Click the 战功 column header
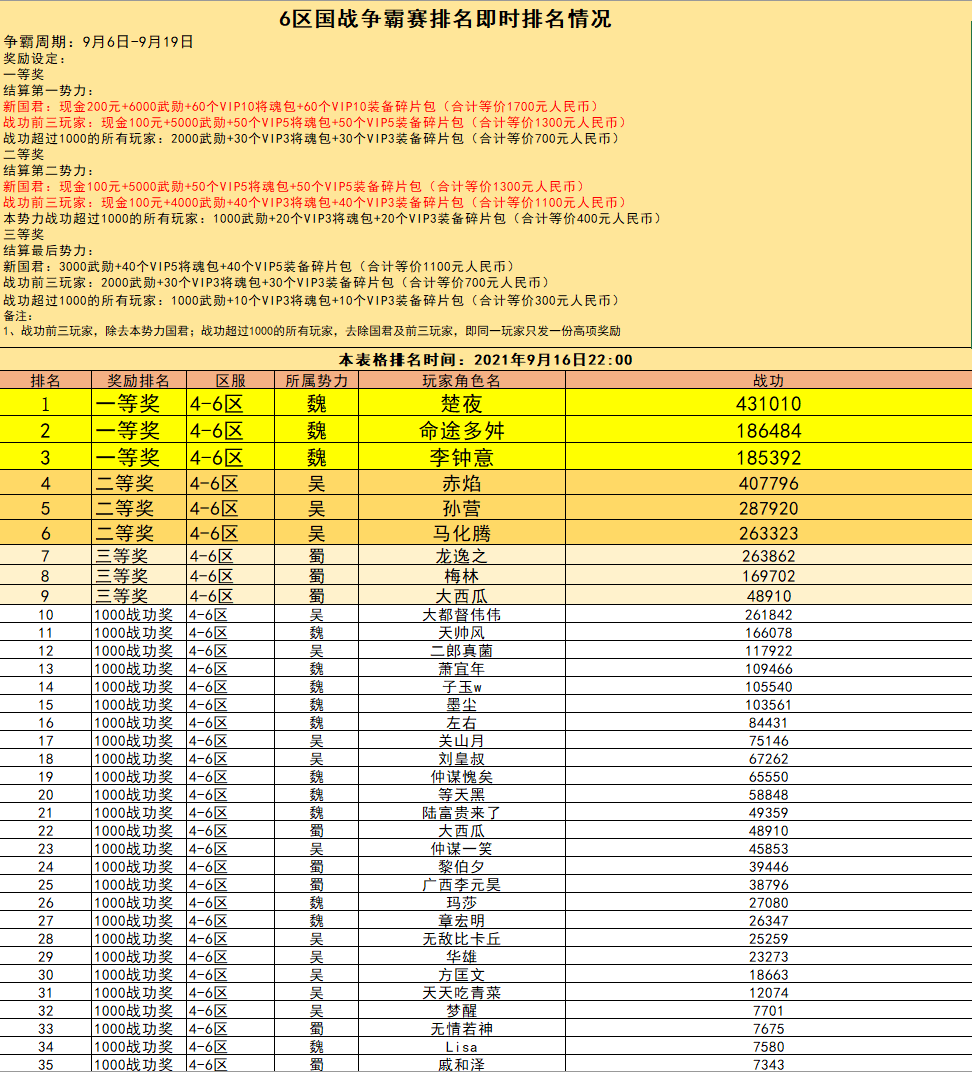This screenshot has width=972, height=1072. pos(768,380)
